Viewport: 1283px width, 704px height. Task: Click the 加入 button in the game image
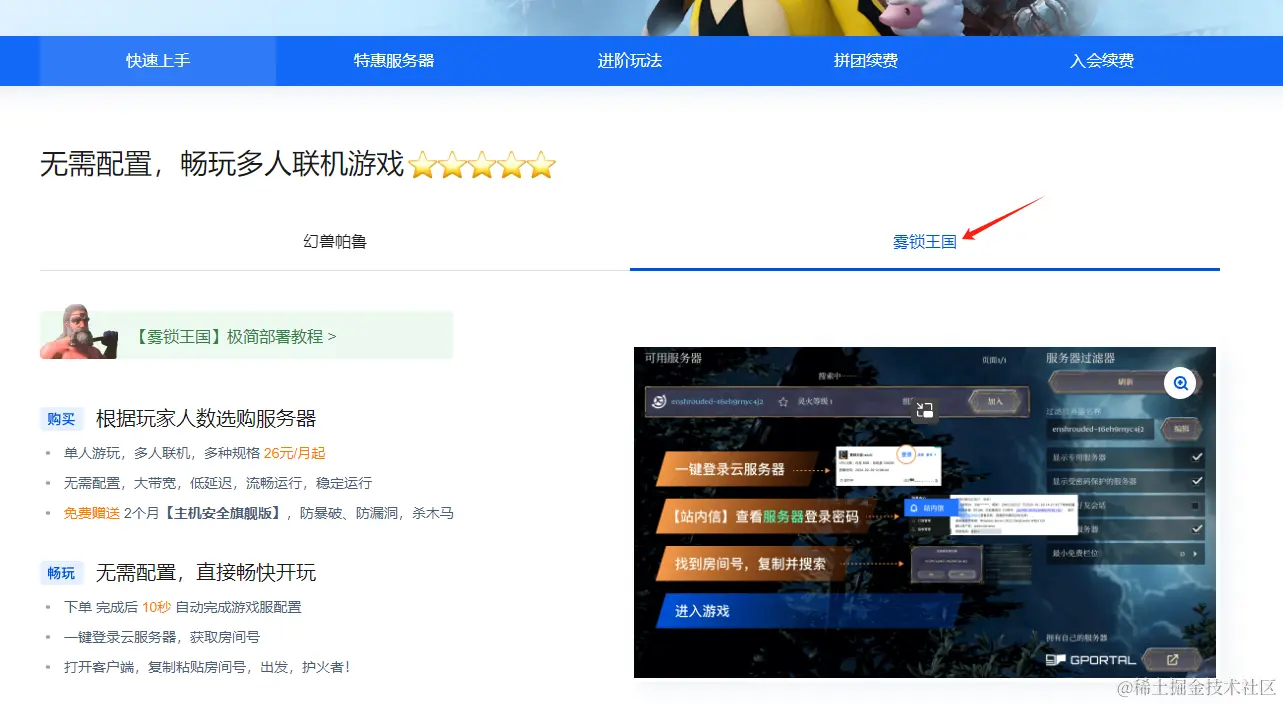(x=995, y=401)
